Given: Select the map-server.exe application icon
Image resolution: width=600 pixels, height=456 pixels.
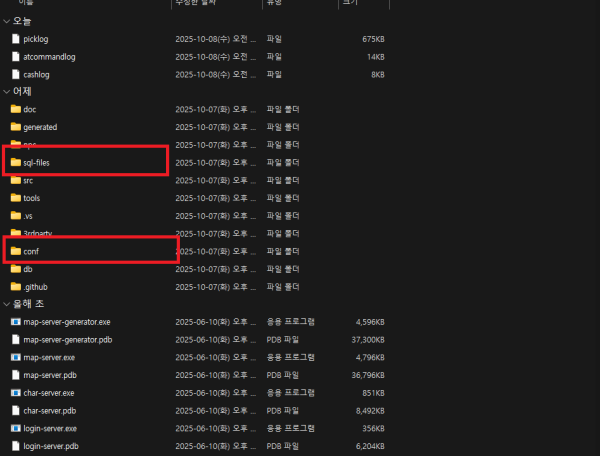Looking at the screenshot, I should click(x=15, y=357).
